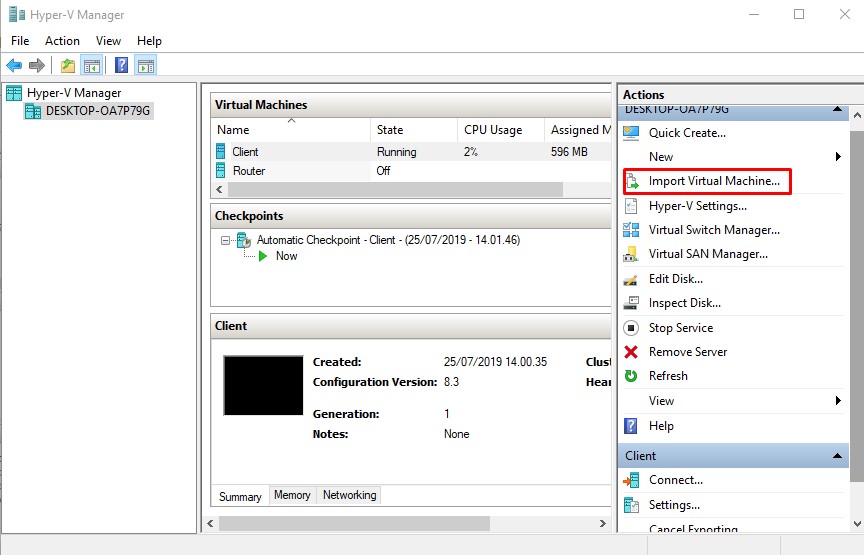Click the Edit Disk... text
The height and width of the screenshot is (555, 864).
(676, 279)
